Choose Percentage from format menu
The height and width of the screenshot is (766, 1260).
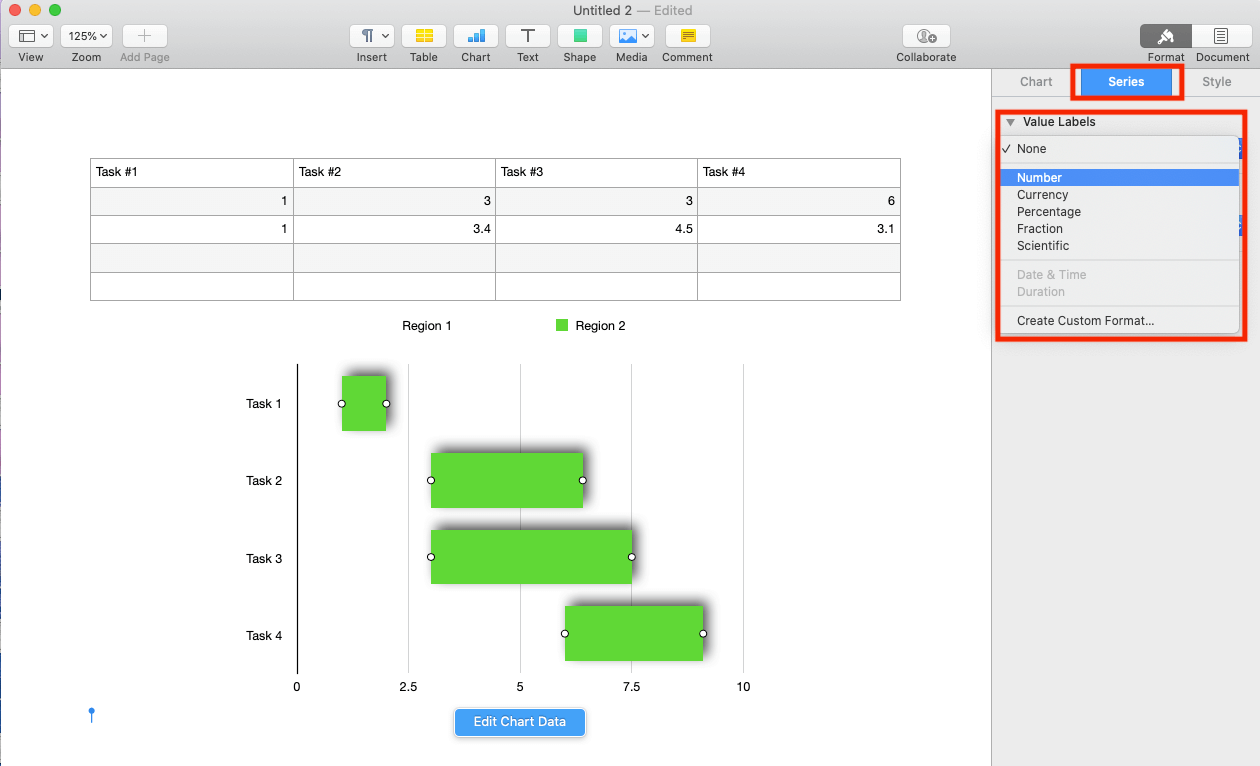coord(1048,212)
